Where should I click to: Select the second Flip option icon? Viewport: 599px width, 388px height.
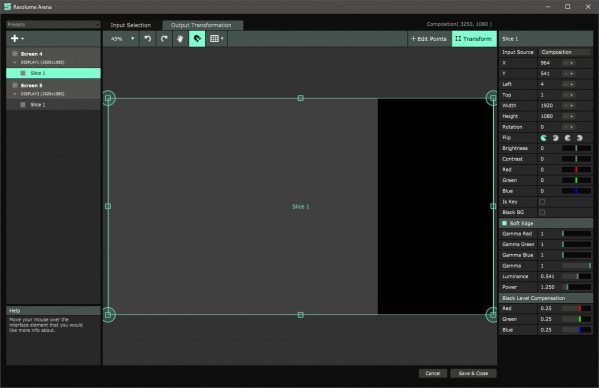click(x=555, y=138)
